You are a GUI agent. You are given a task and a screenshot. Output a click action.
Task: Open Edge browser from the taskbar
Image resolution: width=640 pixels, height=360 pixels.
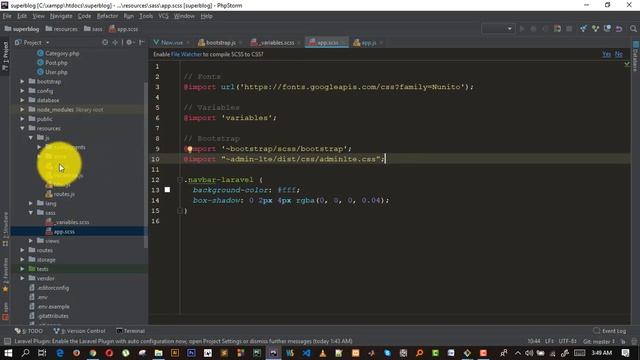[60, 353]
